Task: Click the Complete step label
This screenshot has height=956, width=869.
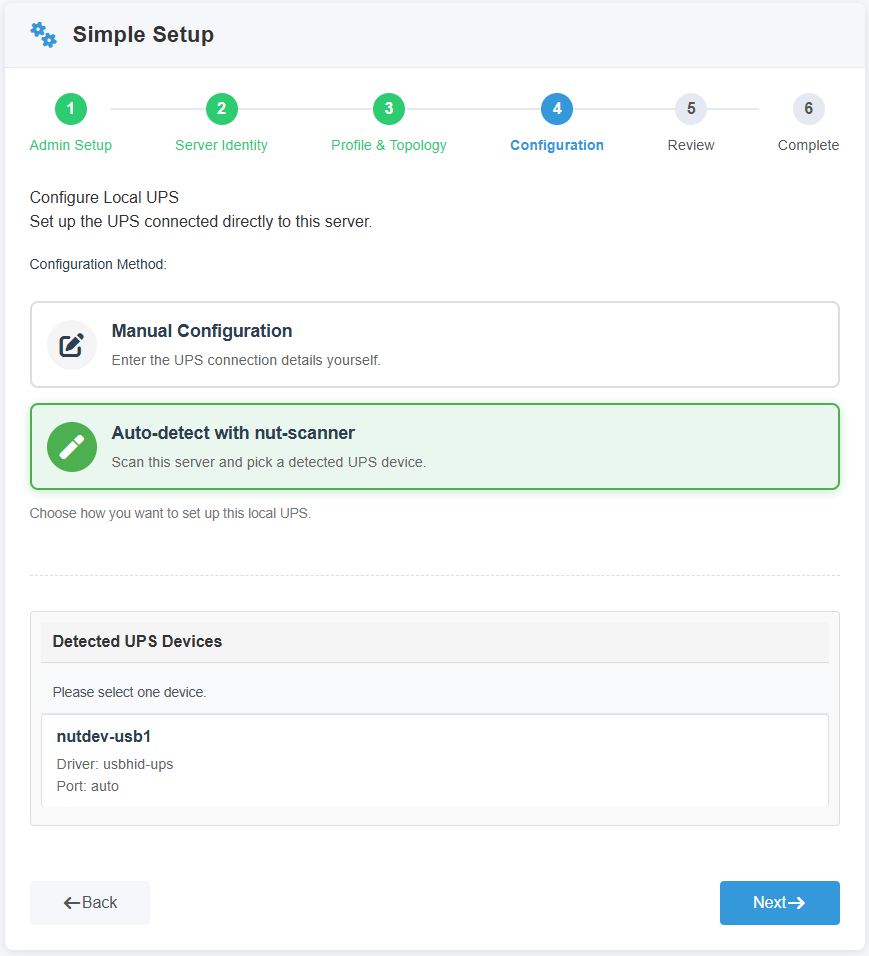Action: [x=808, y=145]
